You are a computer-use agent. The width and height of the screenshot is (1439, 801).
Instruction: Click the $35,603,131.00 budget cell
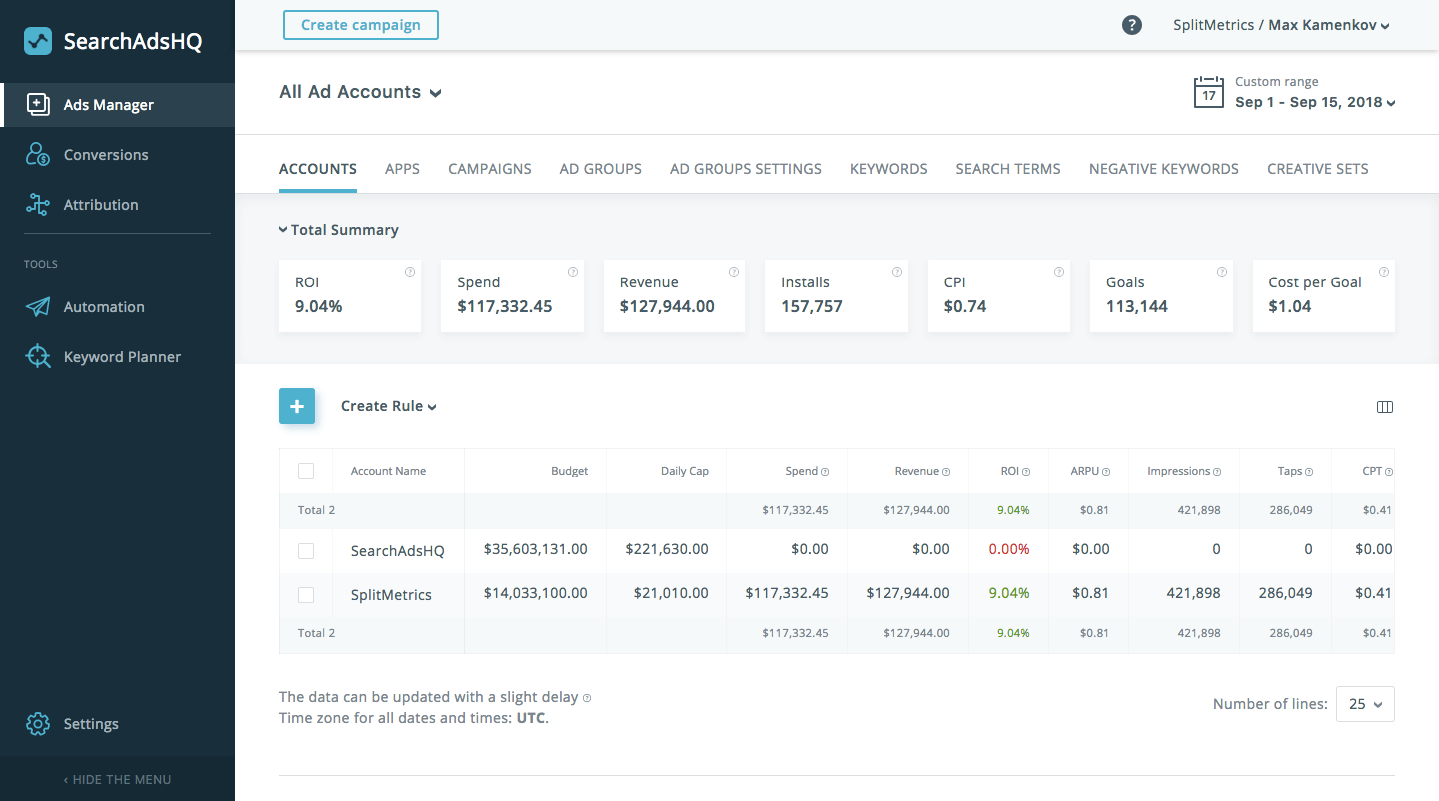pos(536,549)
